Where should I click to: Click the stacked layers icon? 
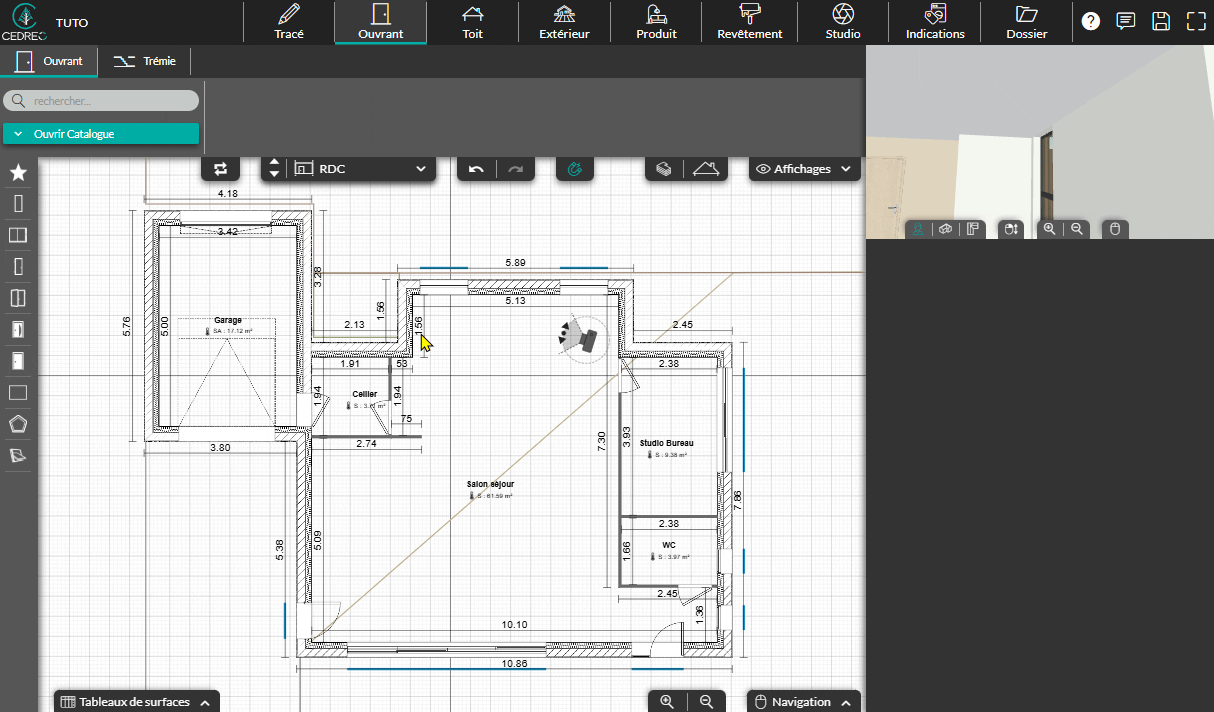[663, 169]
